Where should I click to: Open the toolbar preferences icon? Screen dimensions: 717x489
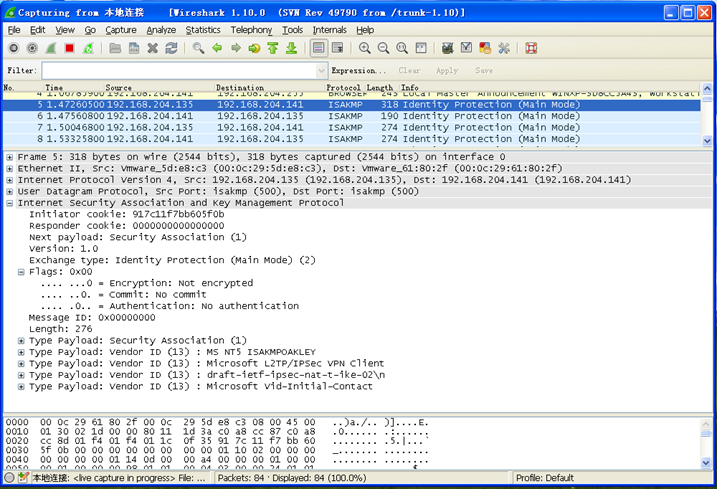pos(503,48)
